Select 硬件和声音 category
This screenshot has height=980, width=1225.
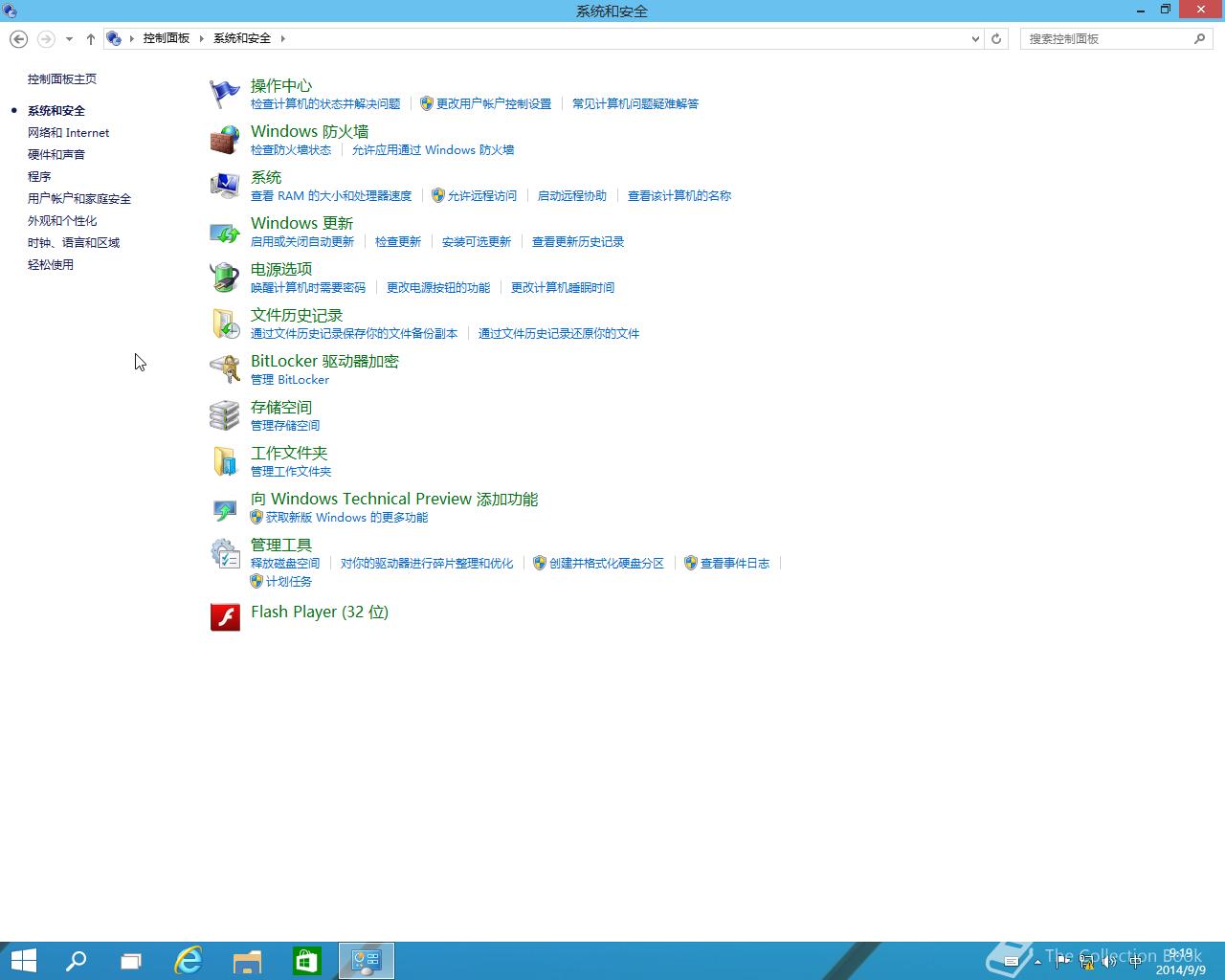(x=56, y=154)
